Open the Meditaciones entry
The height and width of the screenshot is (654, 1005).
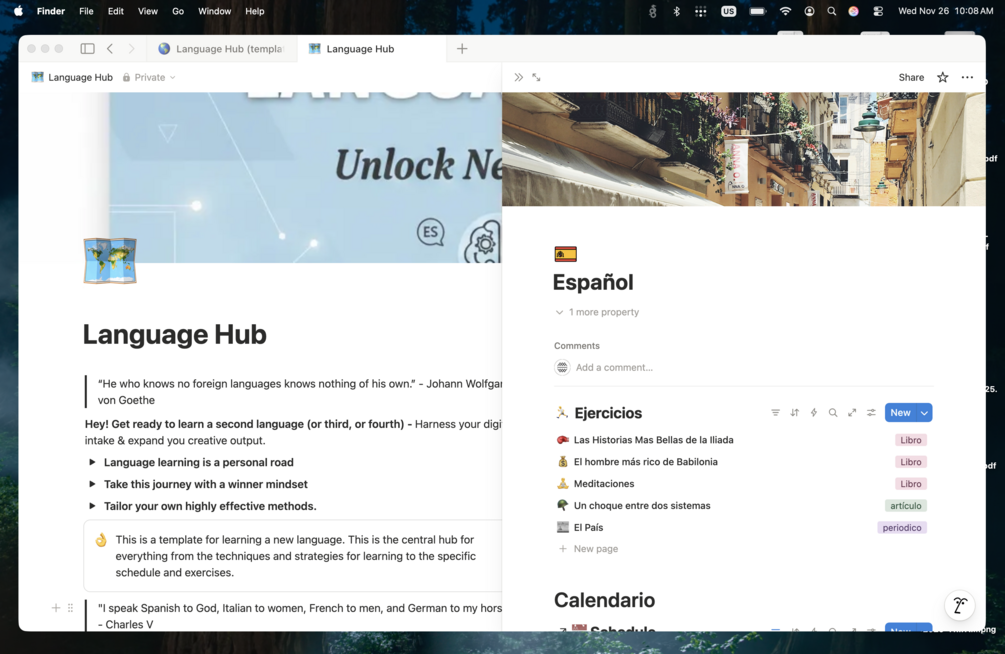(x=604, y=483)
